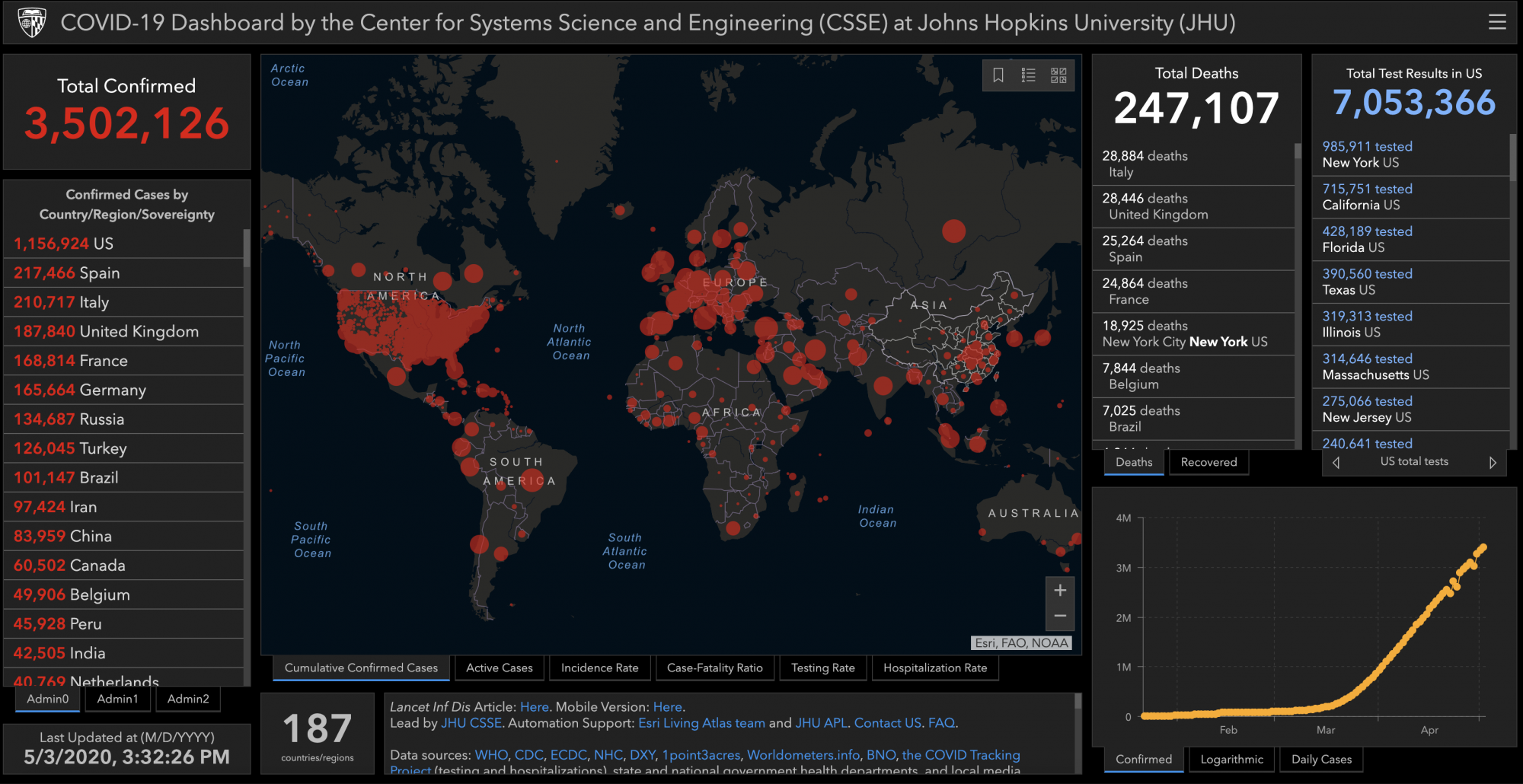This screenshot has width=1523, height=784.
Task: Open the basemap gallery grid icon
Action: (1058, 75)
